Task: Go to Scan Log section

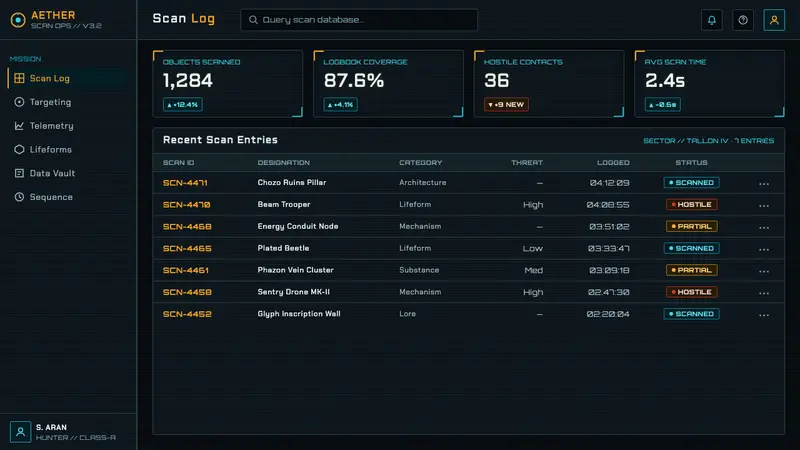Action: tap(69, 78)
